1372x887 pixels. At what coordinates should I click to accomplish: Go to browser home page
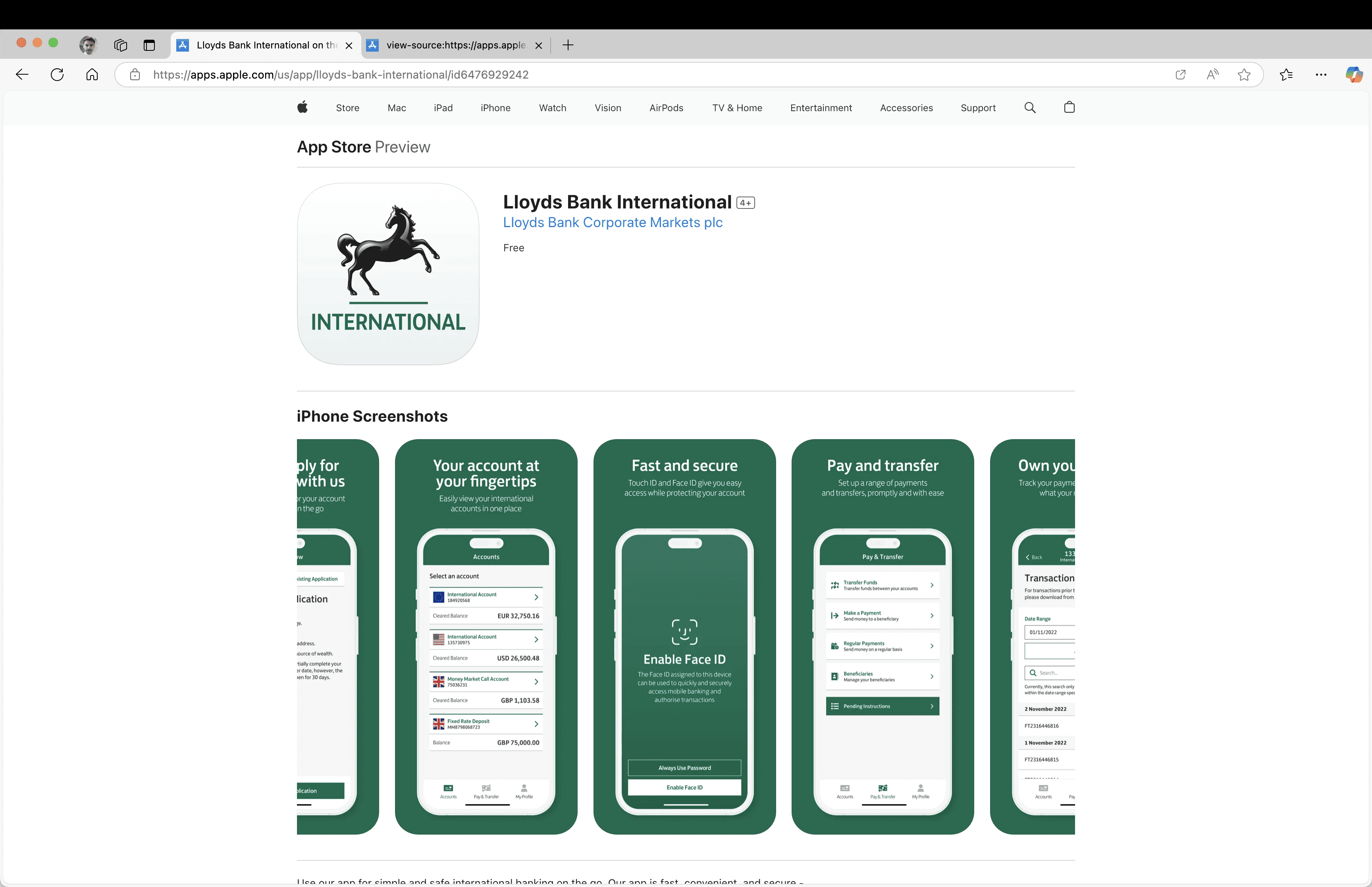(x=92, y=74)
